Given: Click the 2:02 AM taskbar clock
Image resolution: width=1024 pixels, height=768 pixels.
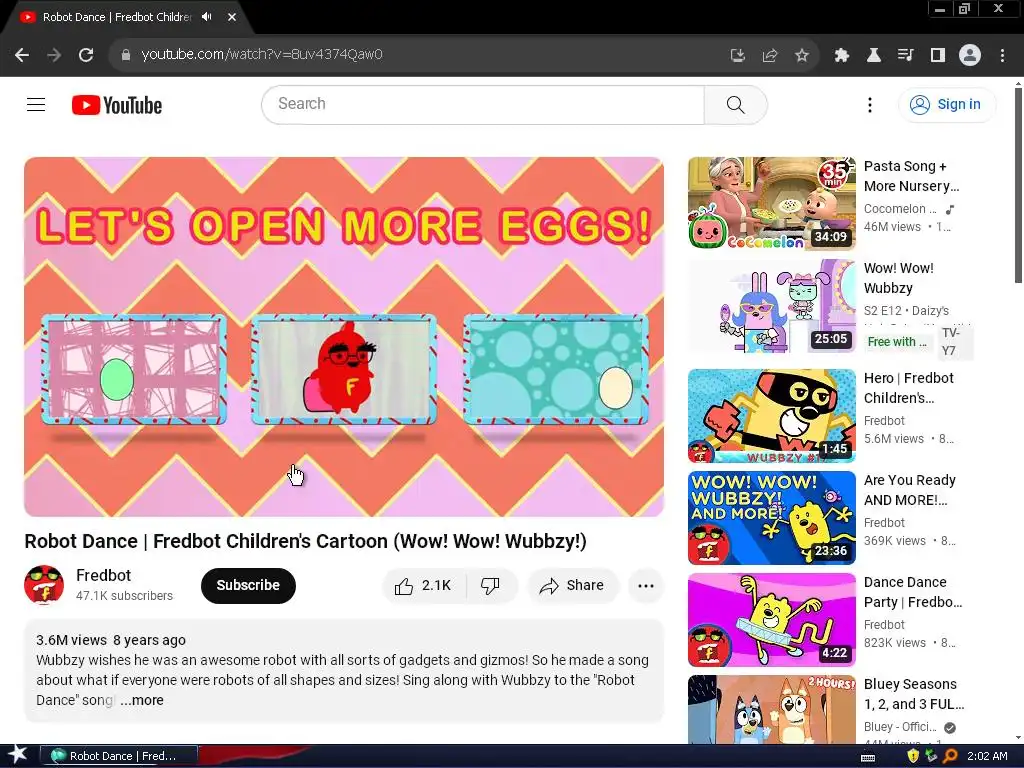Looking at the screenshot, I should (987, 756).
